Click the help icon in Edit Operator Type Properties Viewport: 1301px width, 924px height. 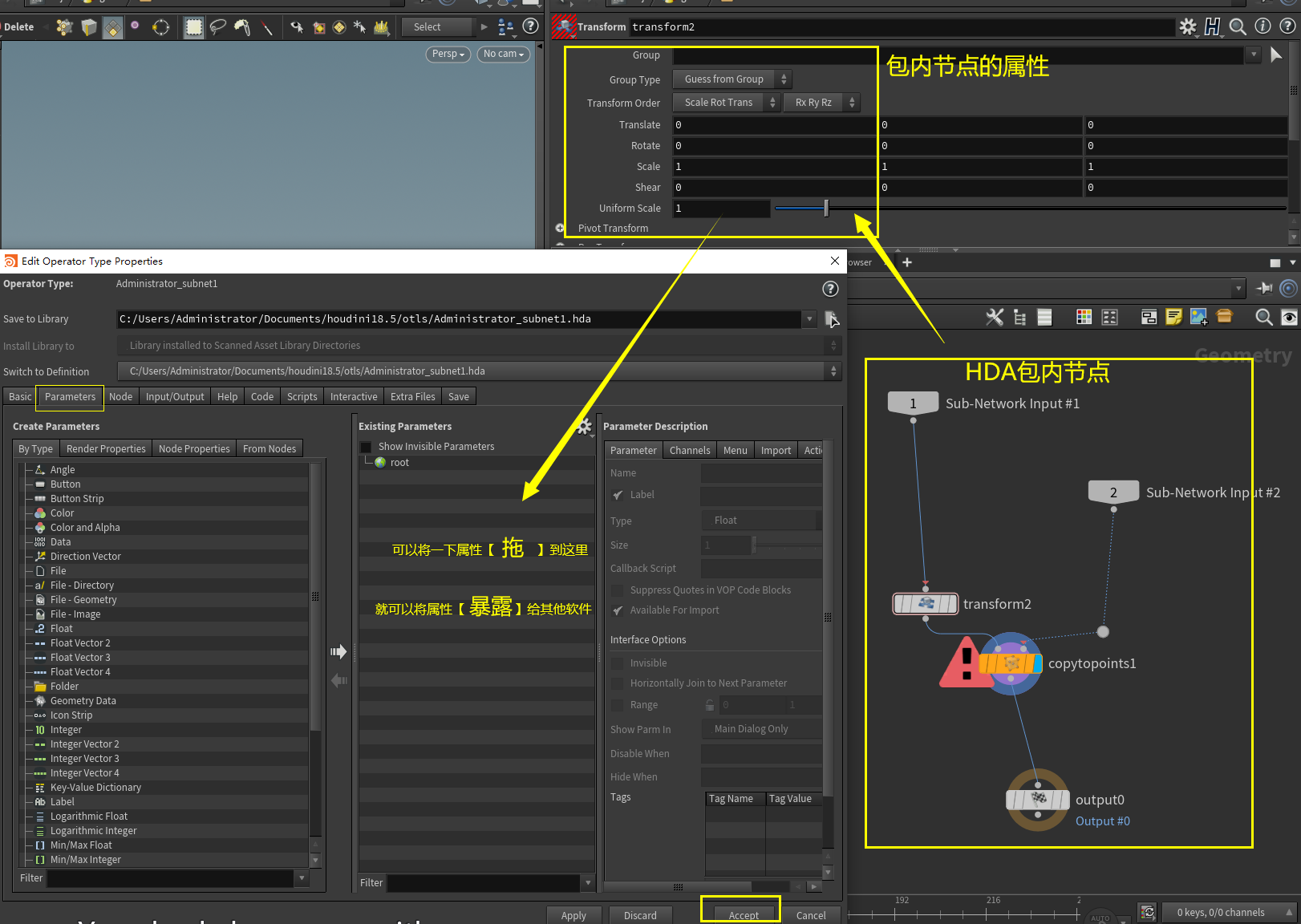pyautogui.click(x=831, y=289)
